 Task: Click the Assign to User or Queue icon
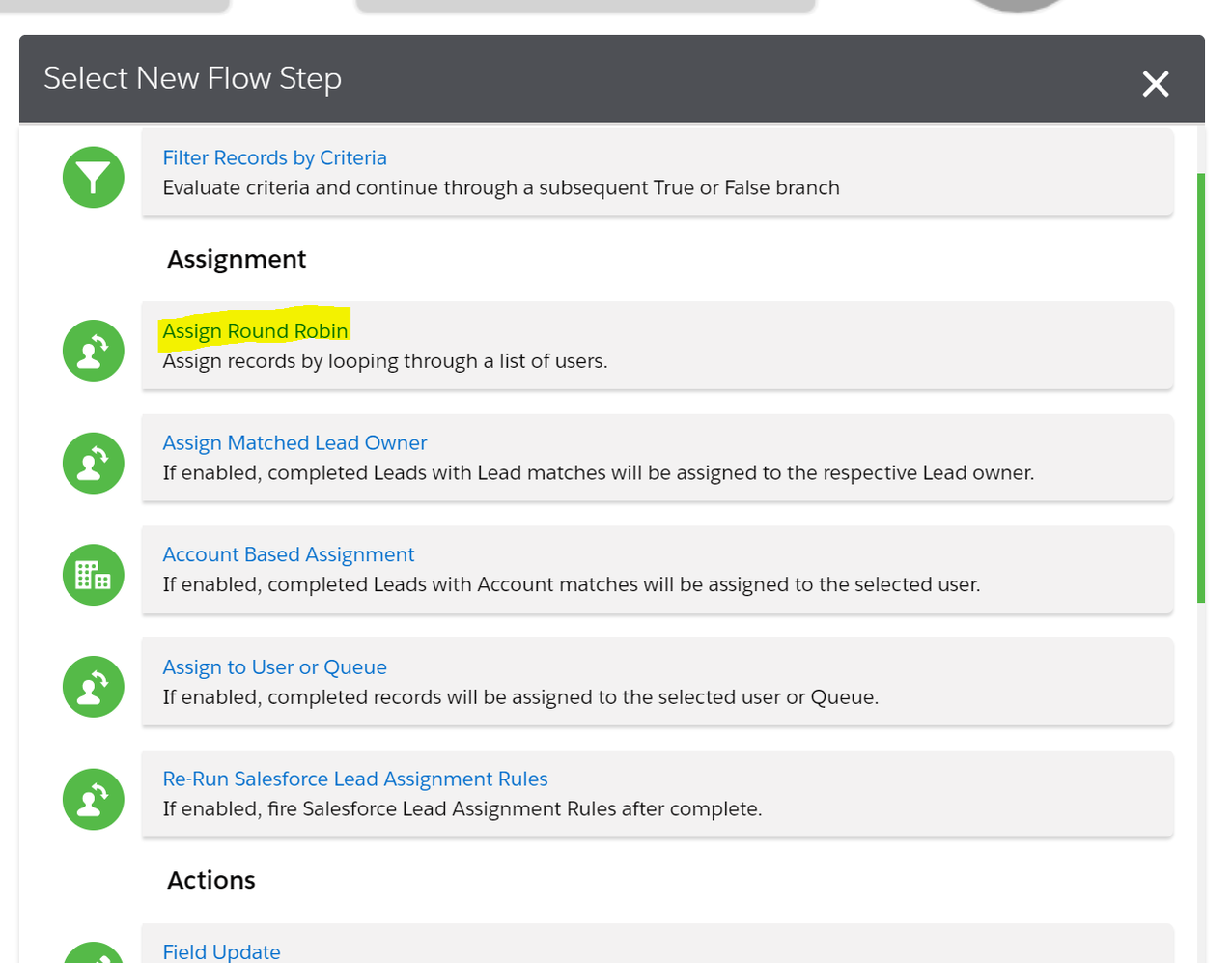[94, 687]
